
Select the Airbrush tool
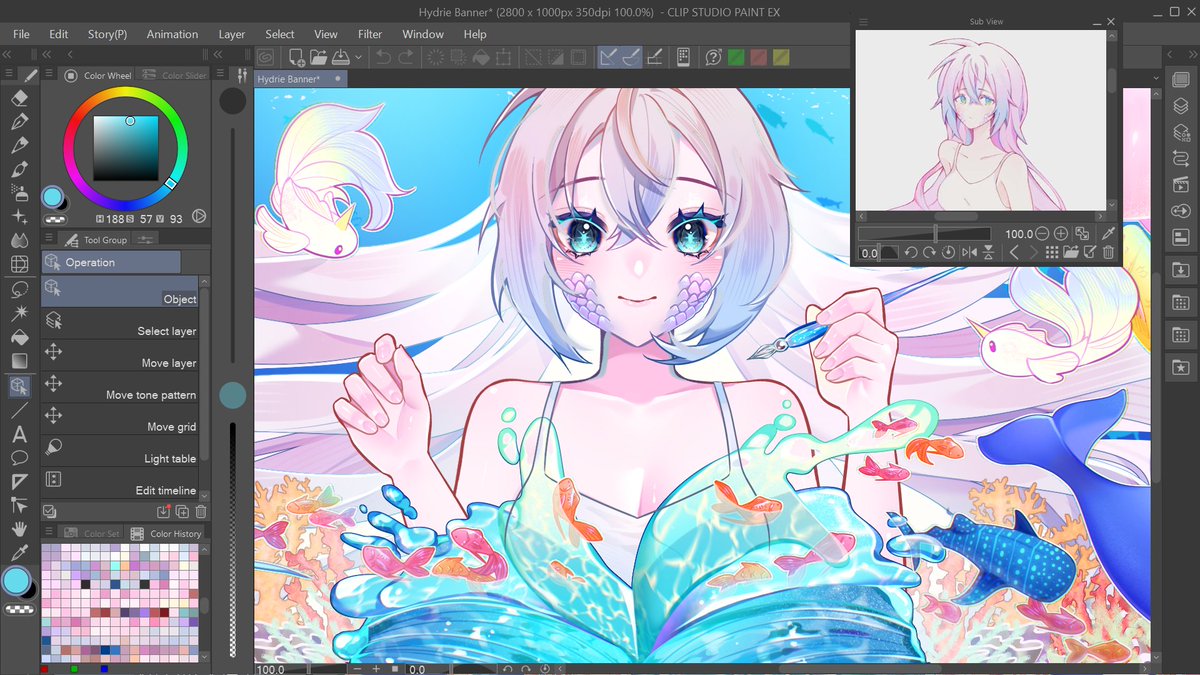click(19, 194)
